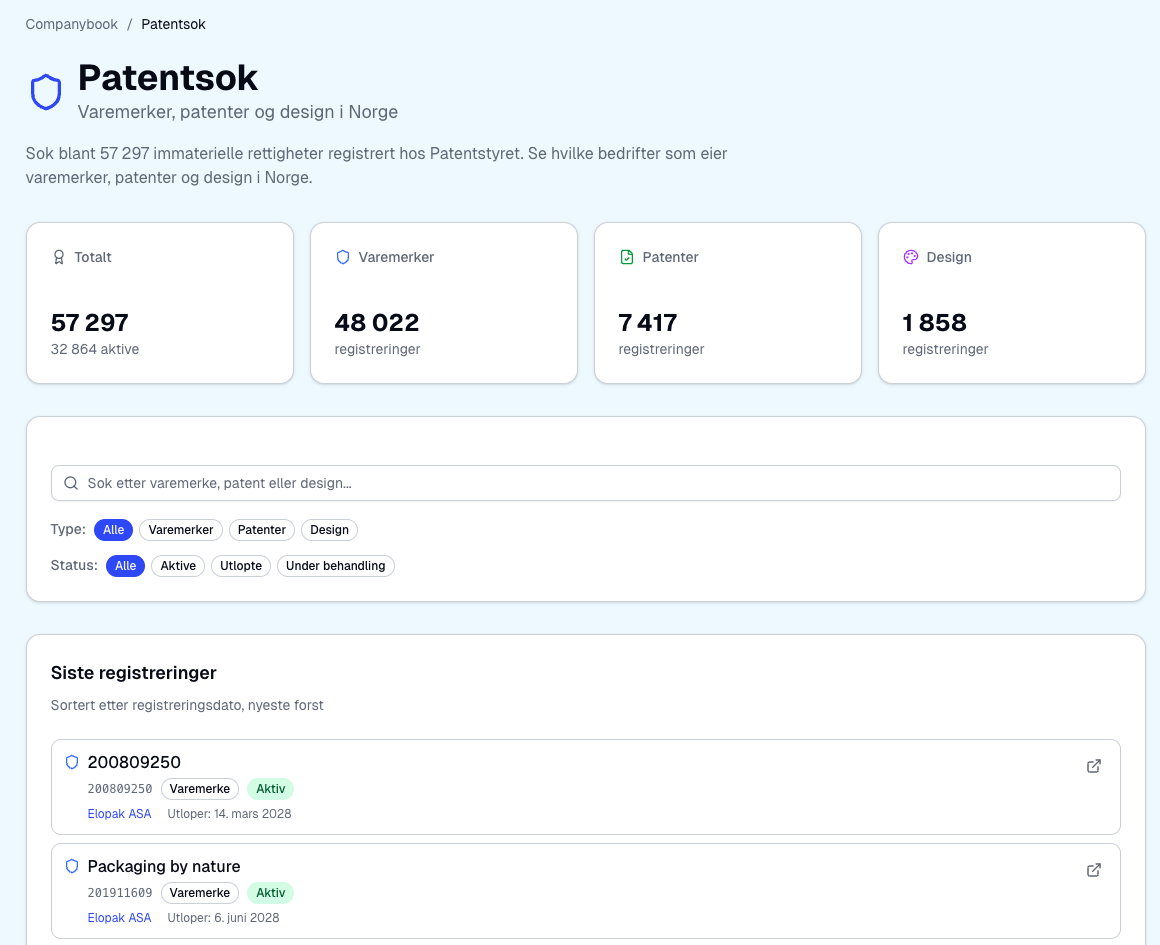Open external link icon for Packaging by nature
Image resolution: width=1160 pixels, height=945 pixels.
[1094, 870]
